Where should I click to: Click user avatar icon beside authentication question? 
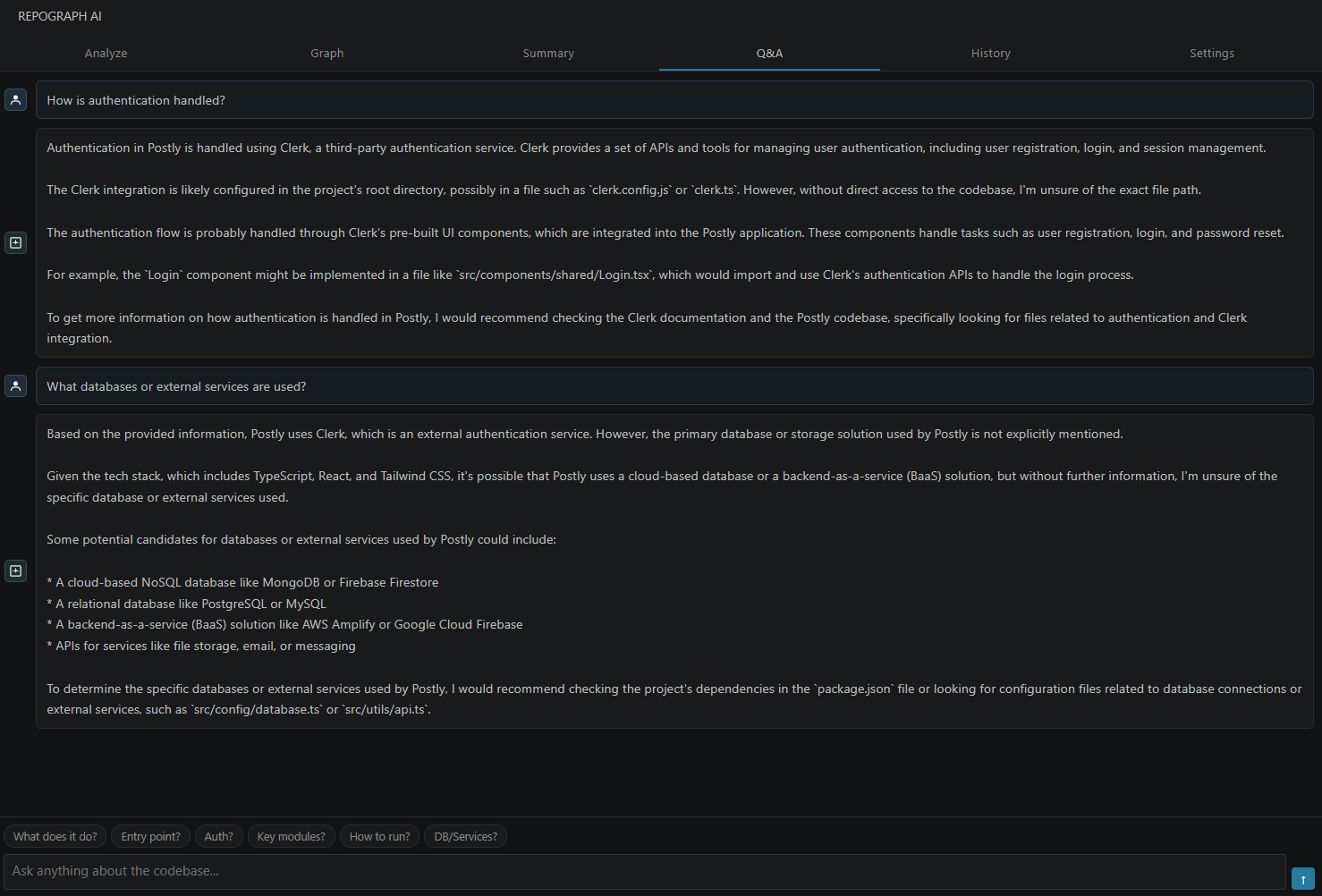pos(16,99)
